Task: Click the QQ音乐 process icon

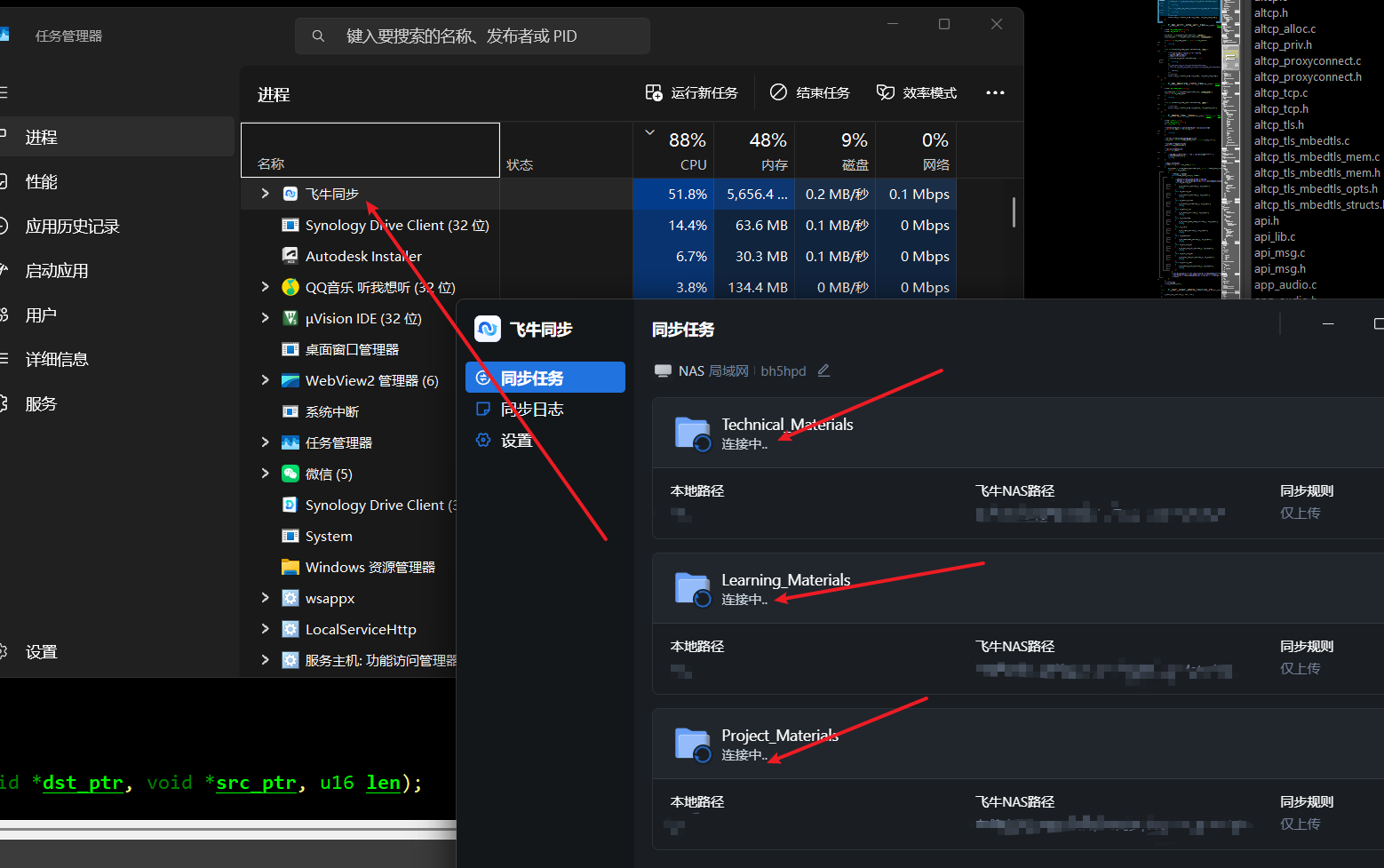Action: point(290,287)
